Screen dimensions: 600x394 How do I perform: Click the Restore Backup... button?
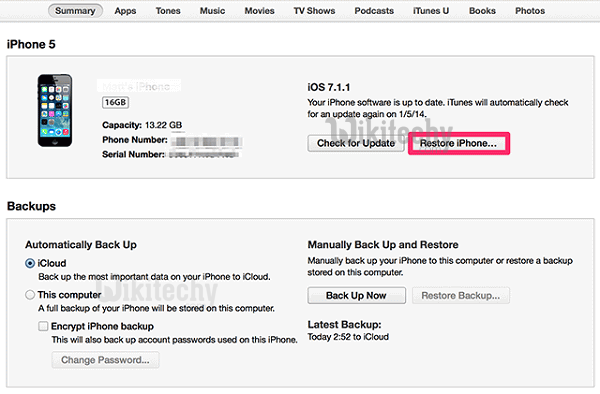click(x=461, y=296)
